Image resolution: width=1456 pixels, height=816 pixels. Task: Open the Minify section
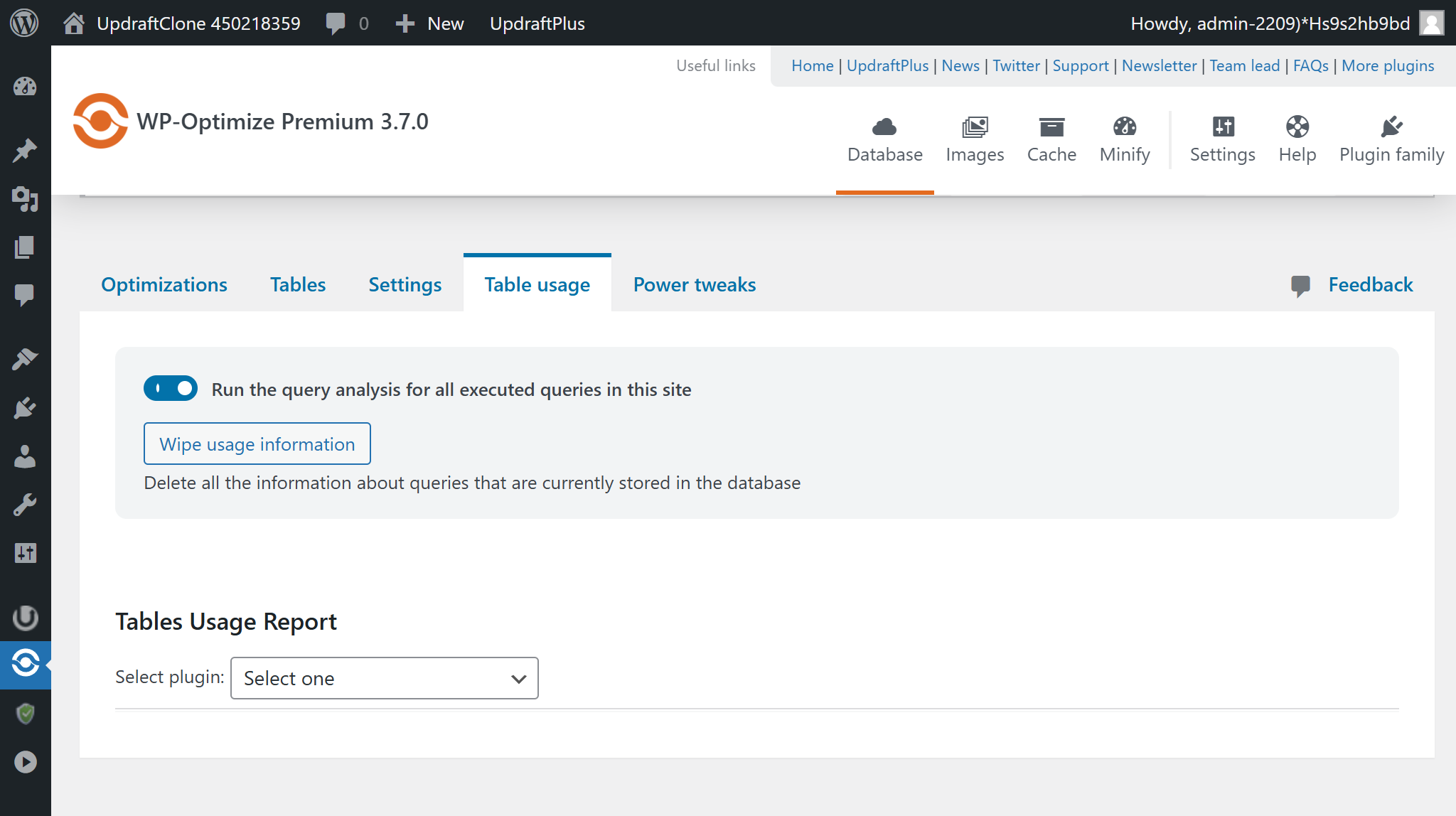click(x=1125, y=140)
